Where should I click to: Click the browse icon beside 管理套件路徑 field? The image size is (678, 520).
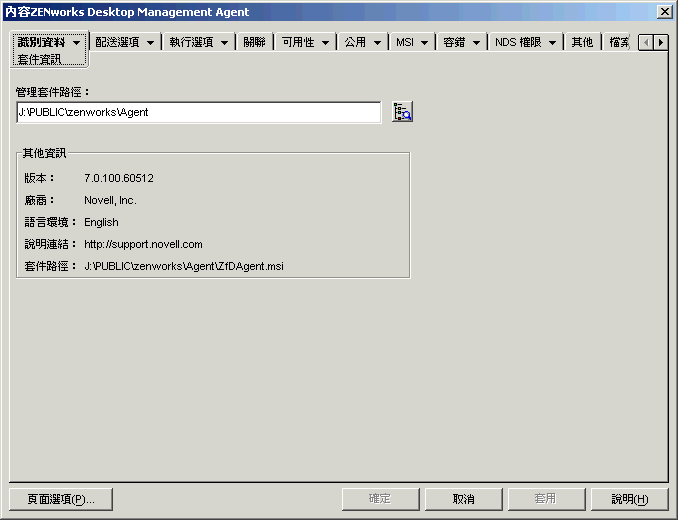coord(402,112)
